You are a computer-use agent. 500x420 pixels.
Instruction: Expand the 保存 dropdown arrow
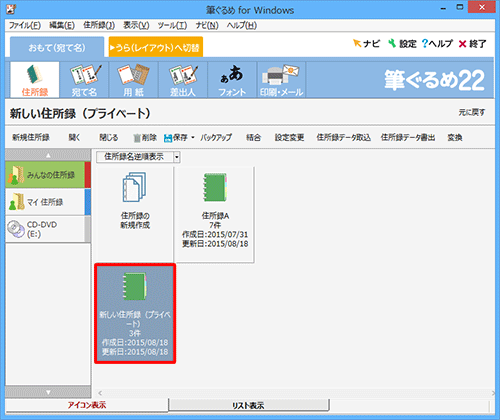tap(193, 137)
